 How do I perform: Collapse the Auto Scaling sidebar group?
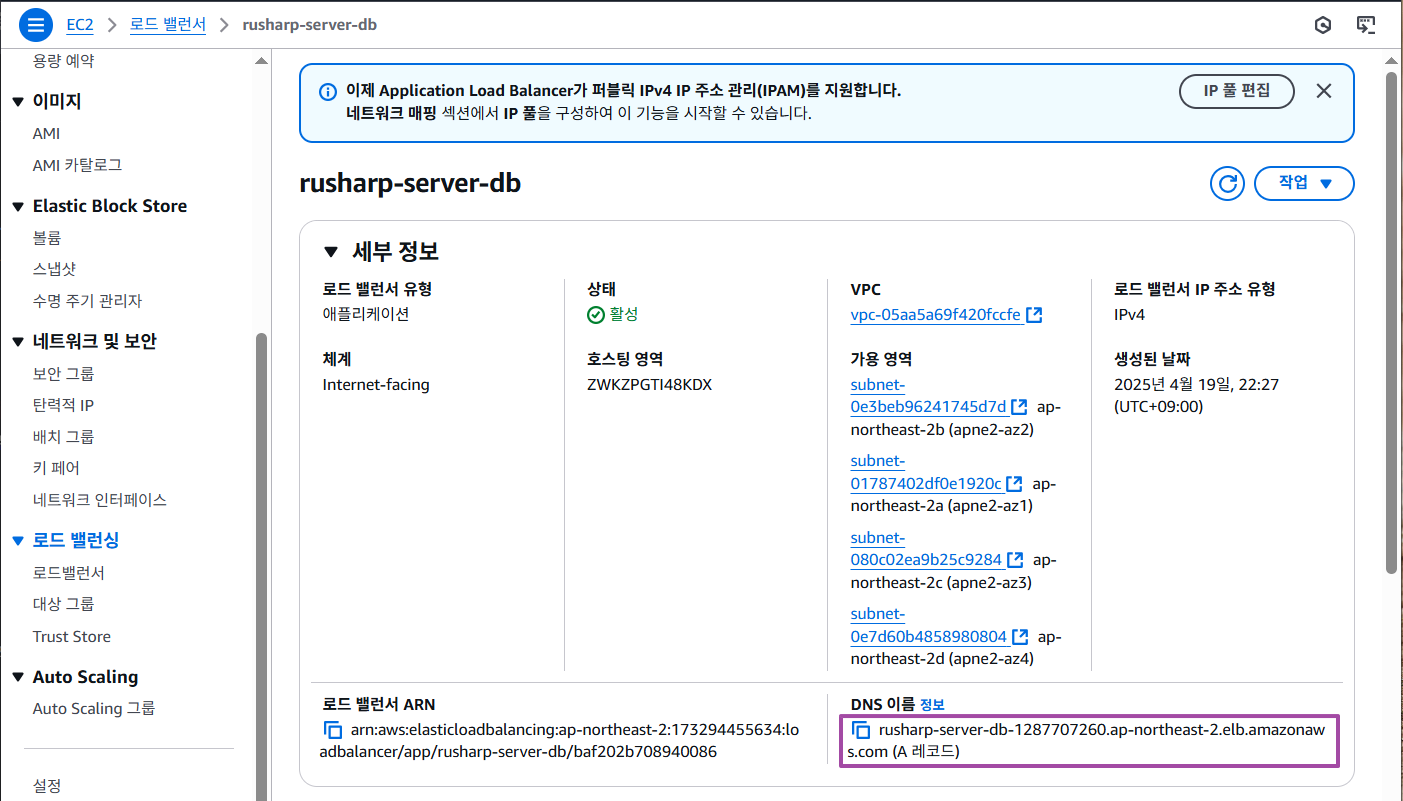[17, 678]
